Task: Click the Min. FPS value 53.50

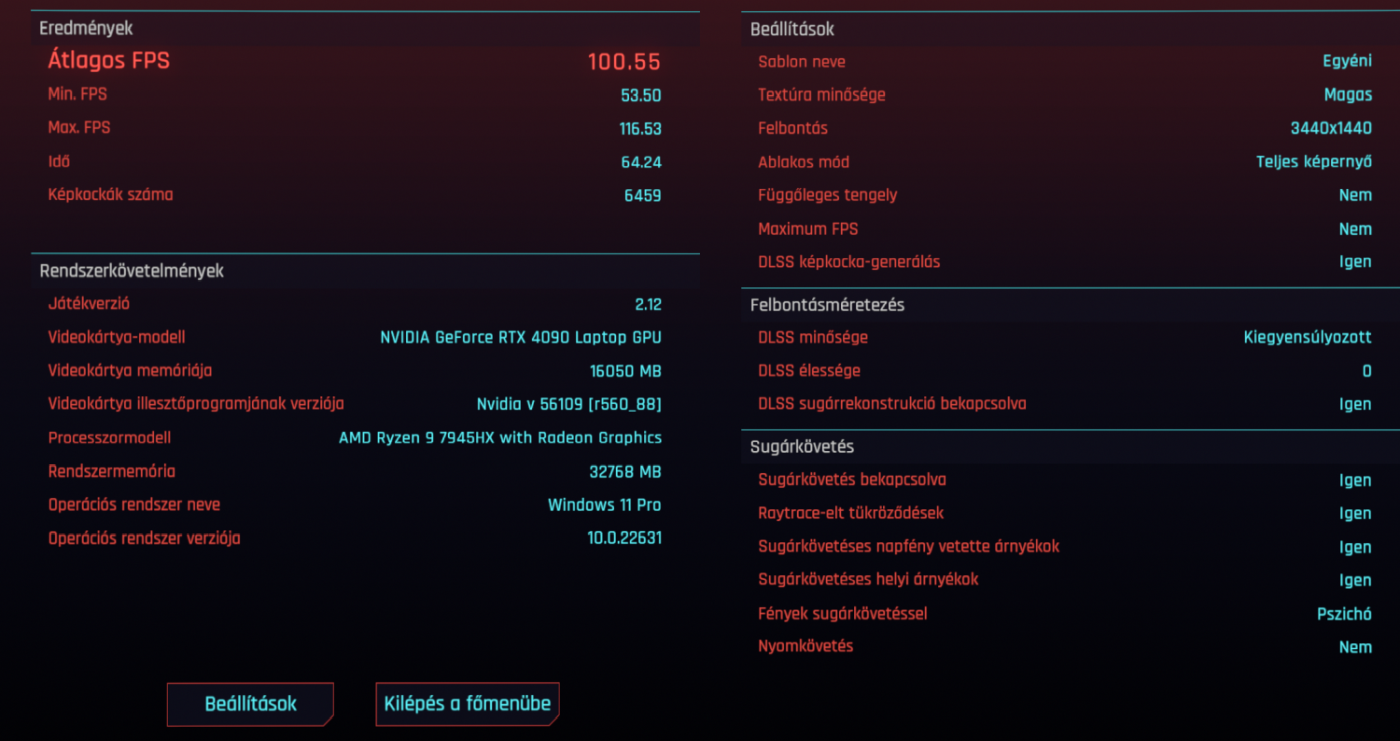Action: (x=641, y=96)
